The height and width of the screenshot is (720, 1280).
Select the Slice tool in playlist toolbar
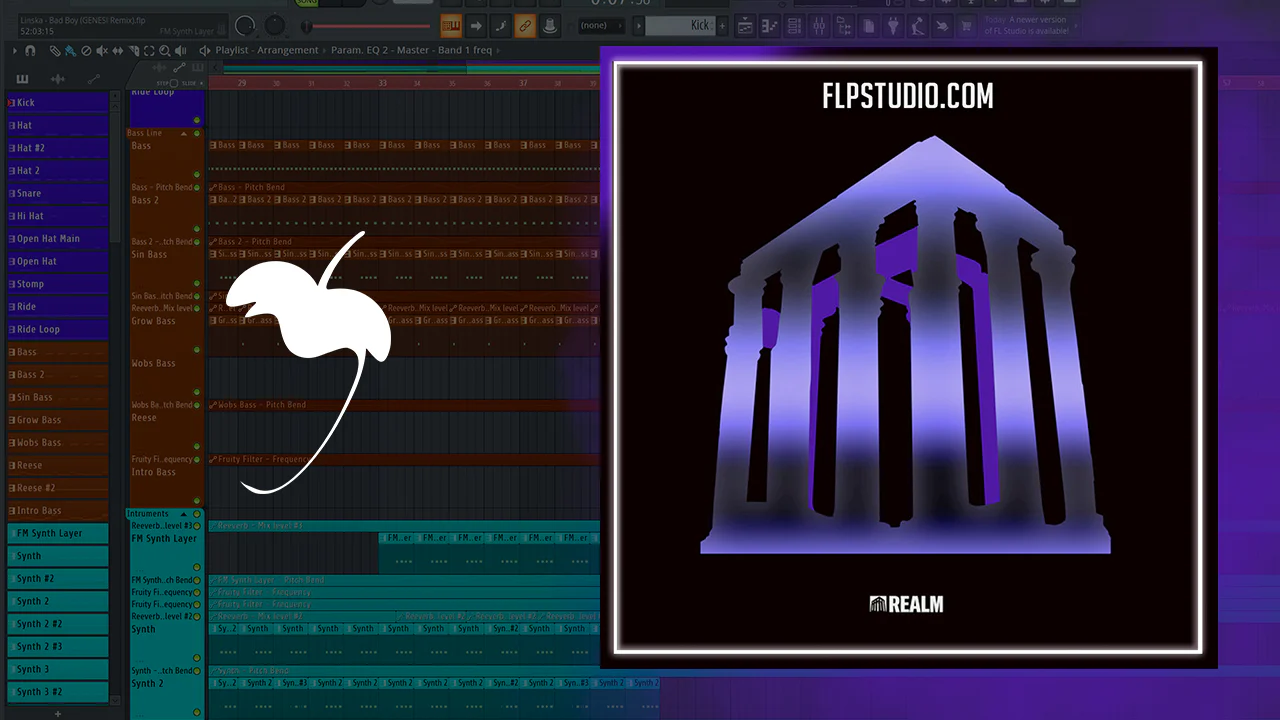[134, 50]
